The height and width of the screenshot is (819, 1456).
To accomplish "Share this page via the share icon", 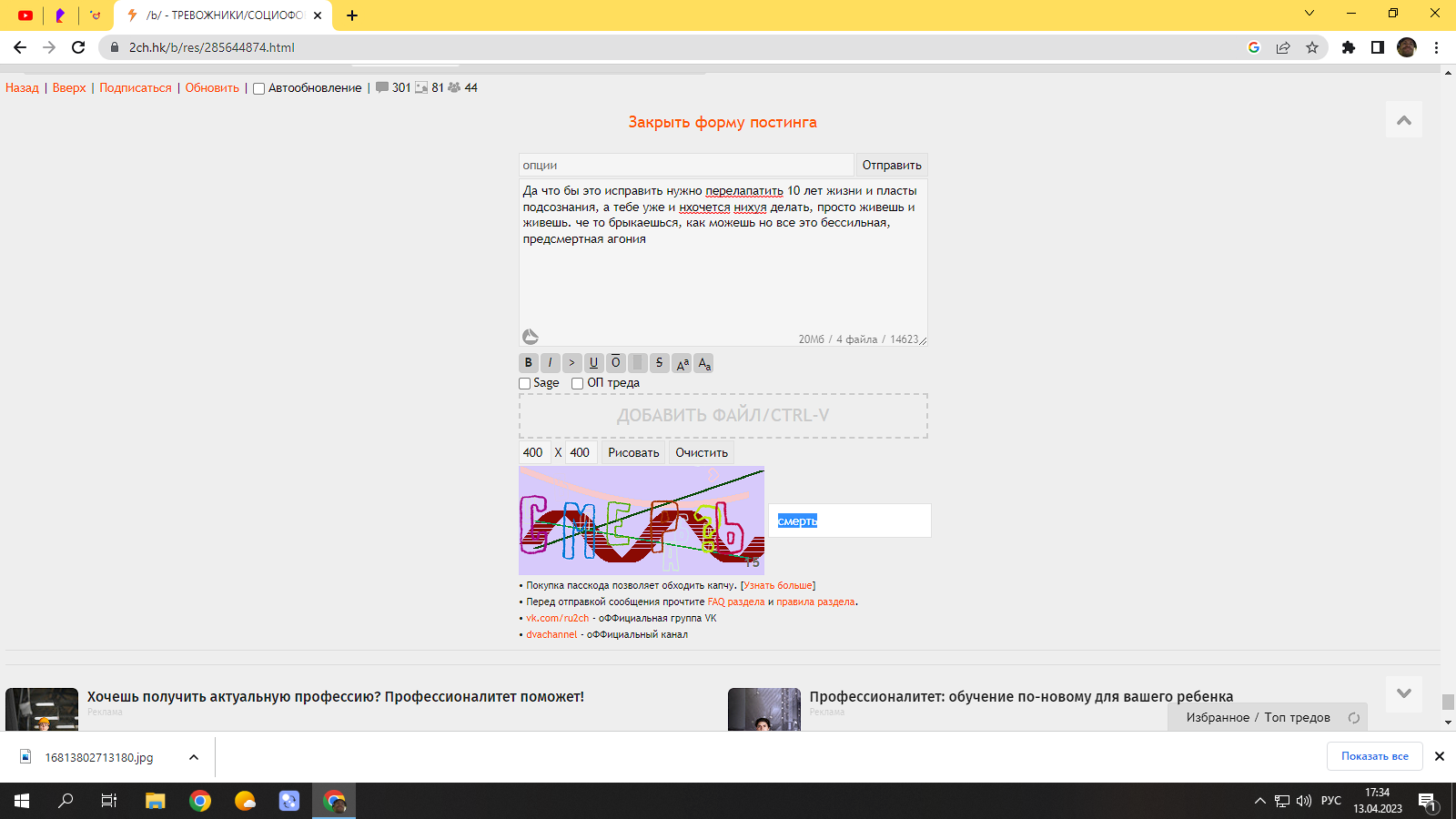I will [x=1283, y=47].
